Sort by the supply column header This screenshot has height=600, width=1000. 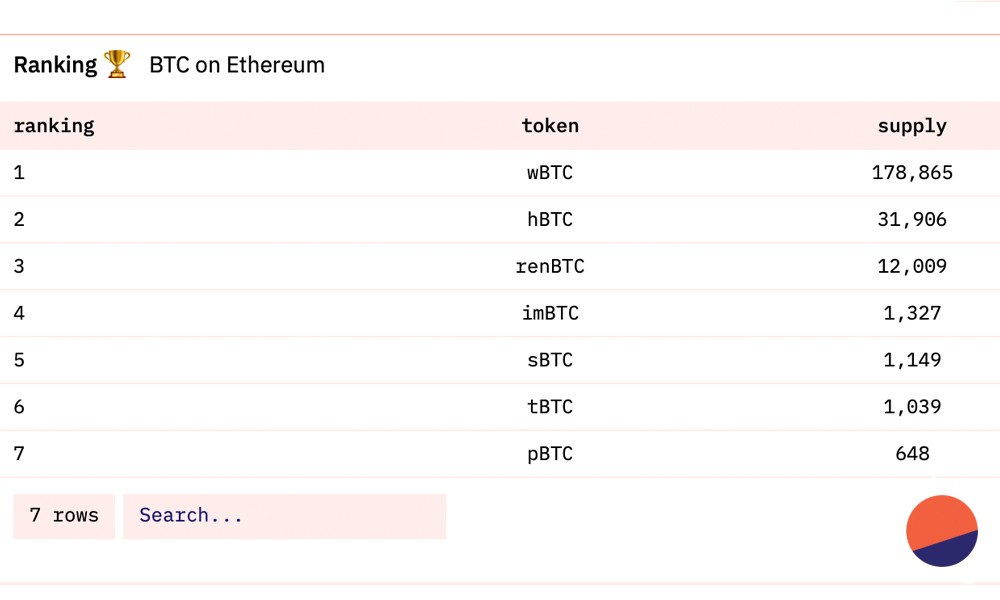(912, 126)
